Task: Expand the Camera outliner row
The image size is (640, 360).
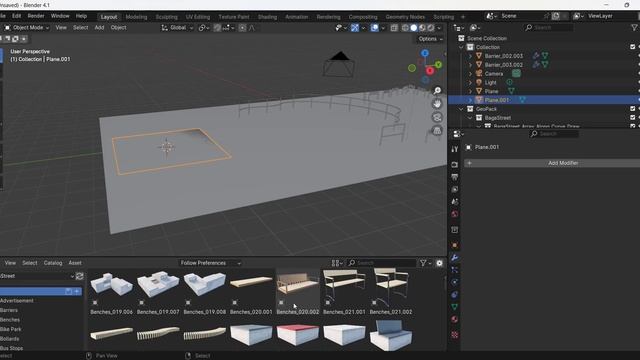Action: pyautogui.click(x=470, y=74)
